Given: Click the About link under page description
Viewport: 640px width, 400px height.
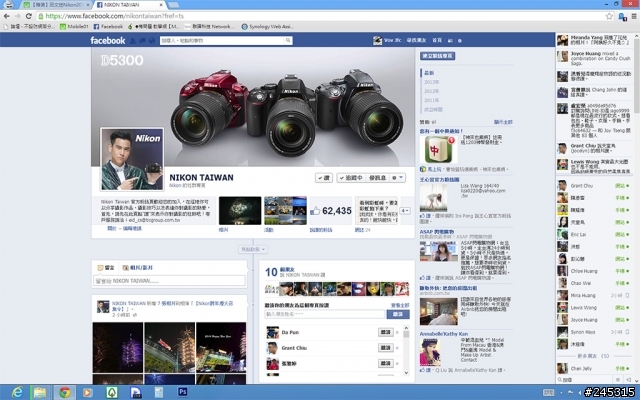Looking at the screenshot, I should [x=112, y=229].
